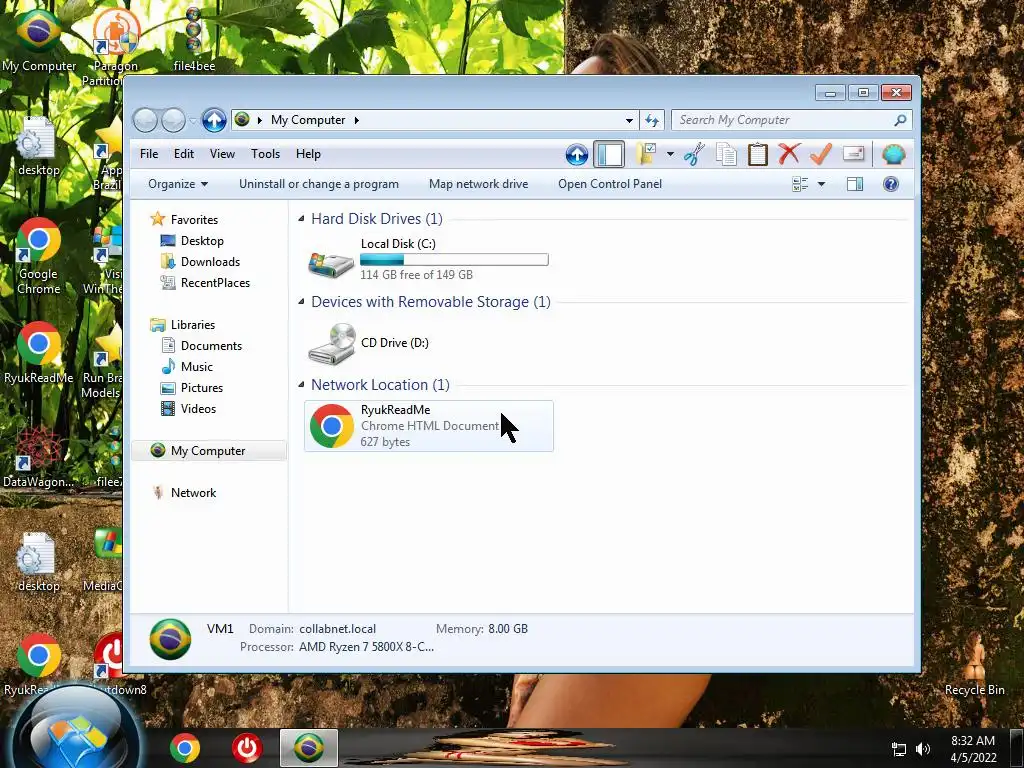Select Network in navigation pane
The height and width of the screenshot is (768, 1024).
click(x=193, y=492)
